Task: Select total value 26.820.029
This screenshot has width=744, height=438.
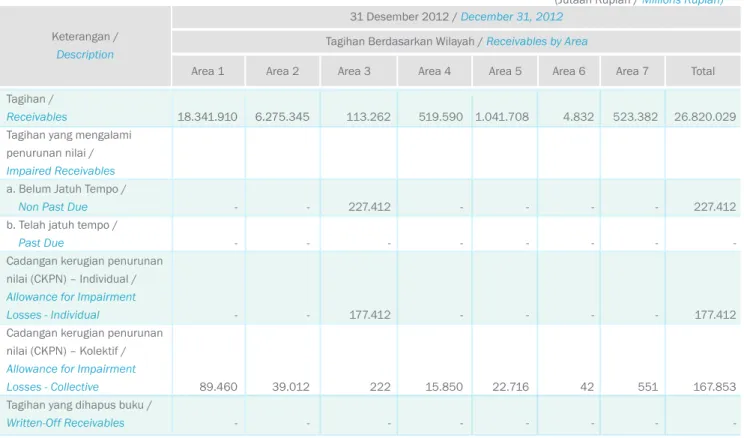Action: (705, 117)
